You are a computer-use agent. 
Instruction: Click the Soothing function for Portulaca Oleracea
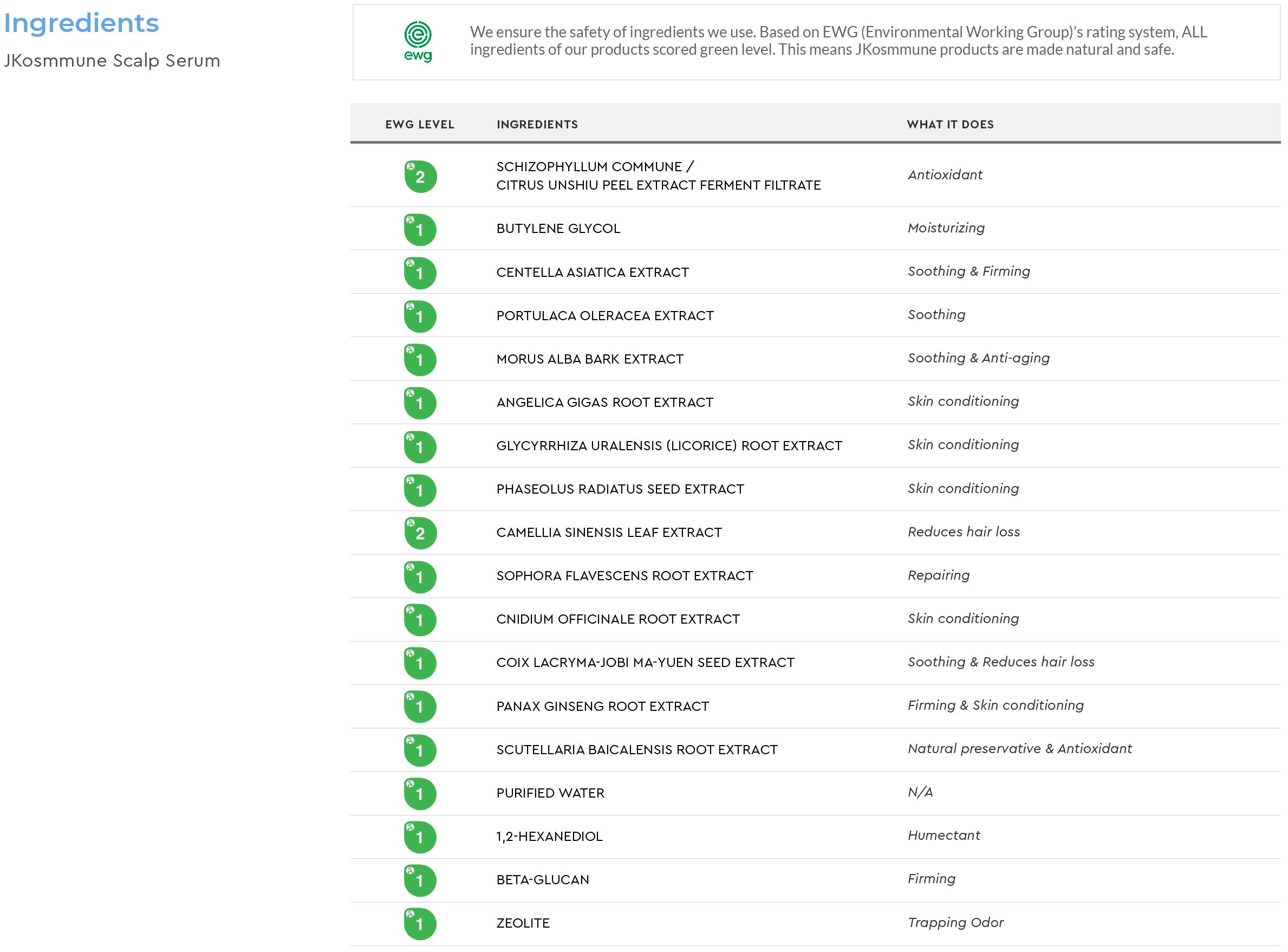pyautogui.click(x=936, y=315)
